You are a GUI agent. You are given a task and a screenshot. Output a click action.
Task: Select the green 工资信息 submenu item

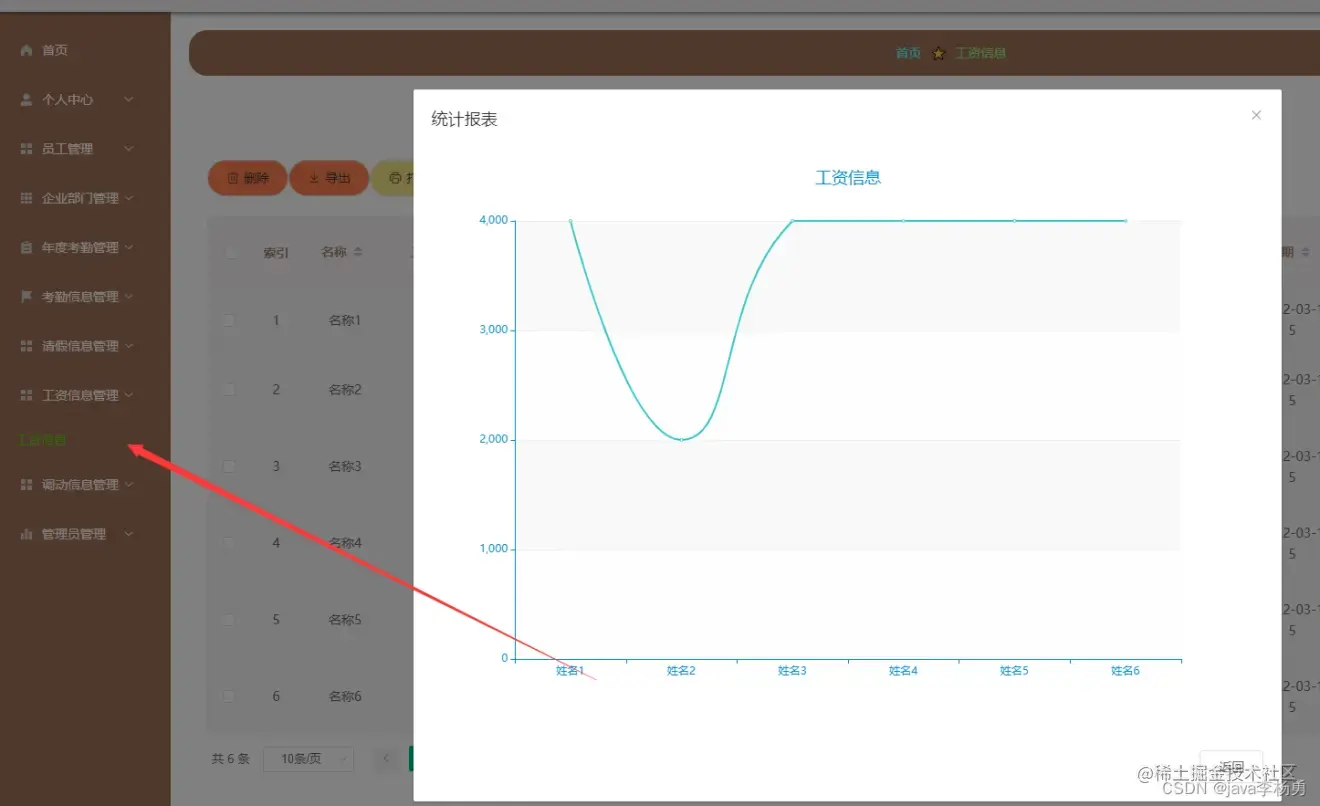[43, 440]
